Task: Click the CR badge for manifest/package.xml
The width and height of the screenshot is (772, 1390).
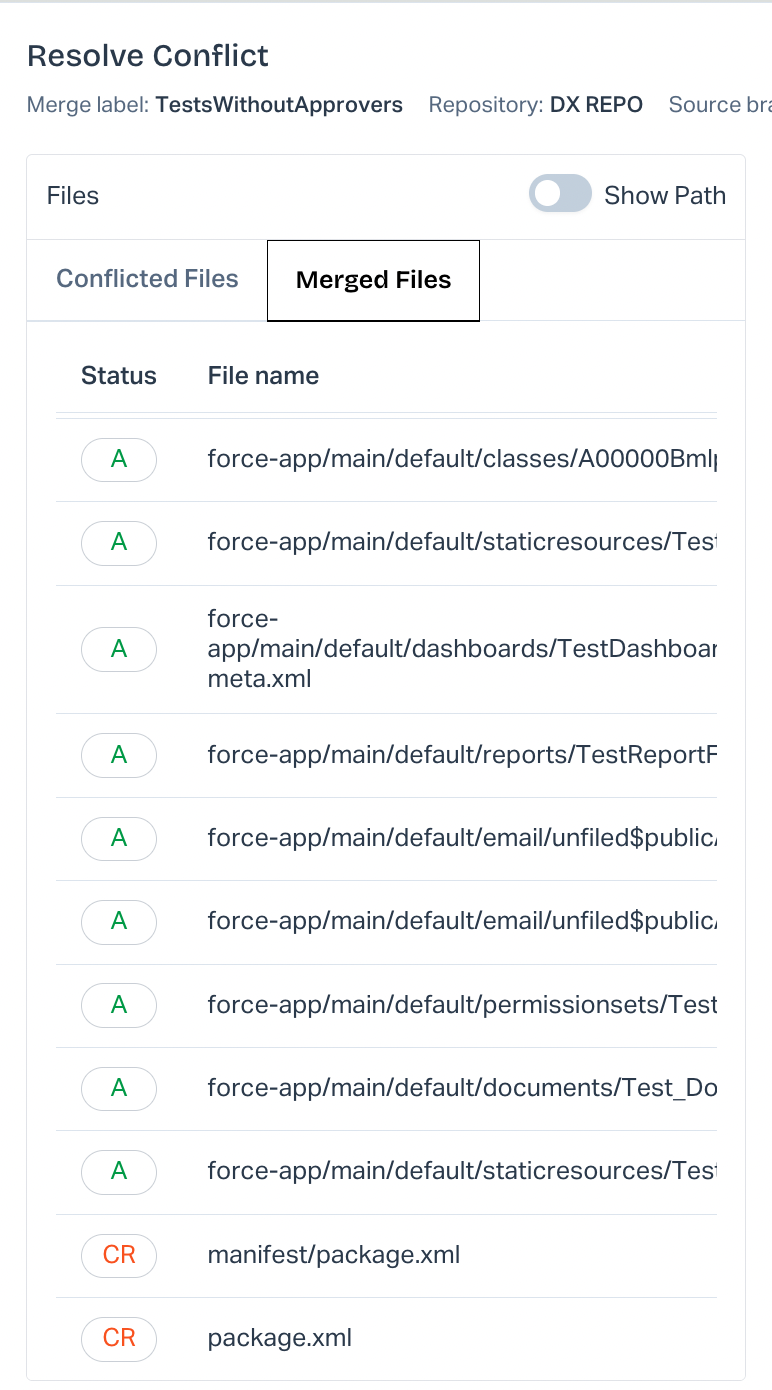Action: click(x=119, y=1255)
